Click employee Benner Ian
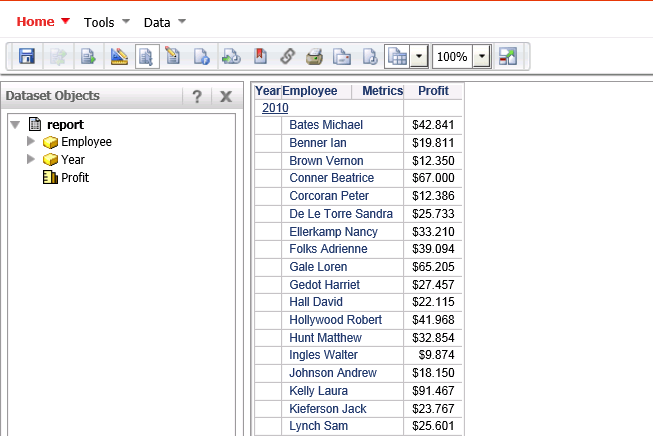The image size is (653, 436). pyautogui.click(x=318, y=143)
